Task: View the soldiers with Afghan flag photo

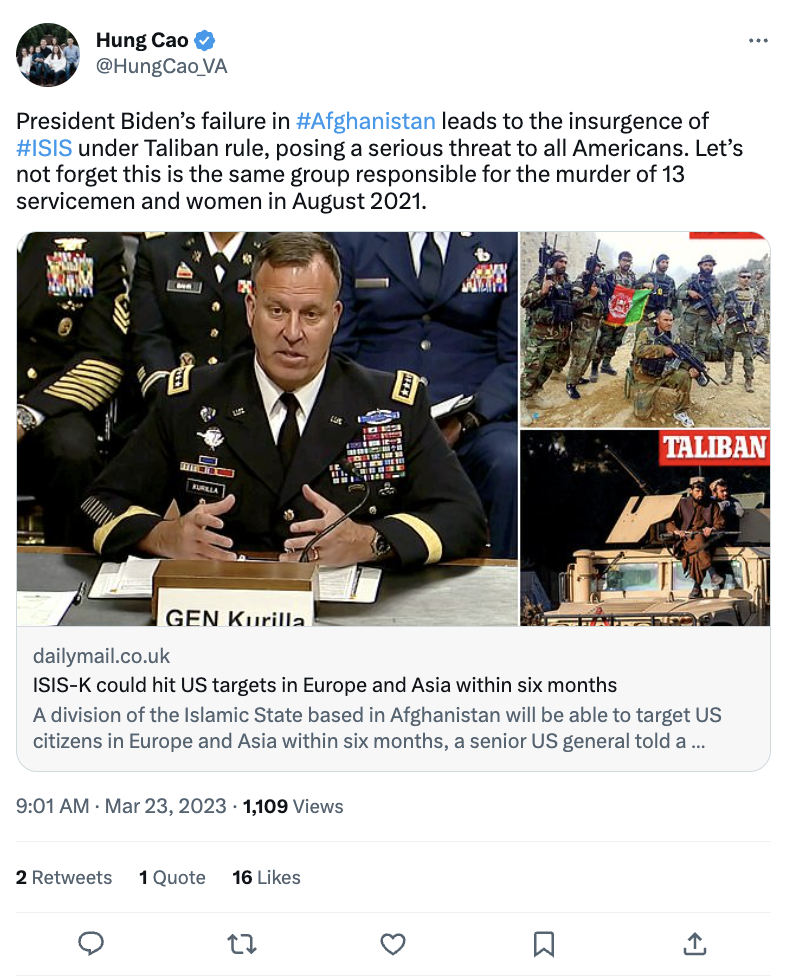Action: pos(645,330)
